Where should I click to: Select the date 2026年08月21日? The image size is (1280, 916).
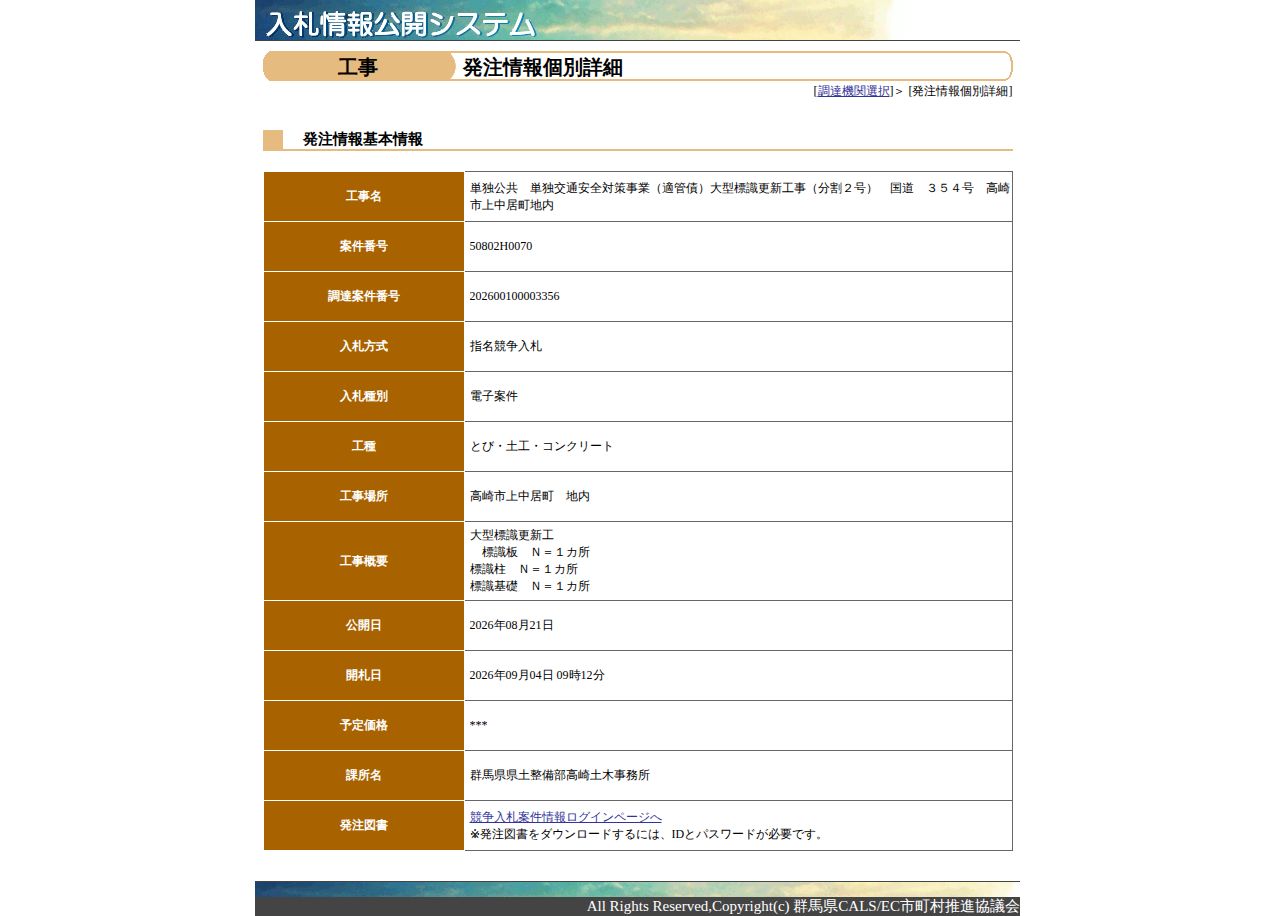click(x=512, y=625)
